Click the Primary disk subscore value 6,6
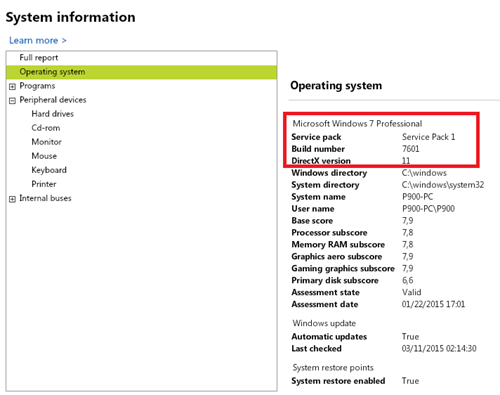Image resolution: width=500 pixels, height=395 pixels. (408, 280)
